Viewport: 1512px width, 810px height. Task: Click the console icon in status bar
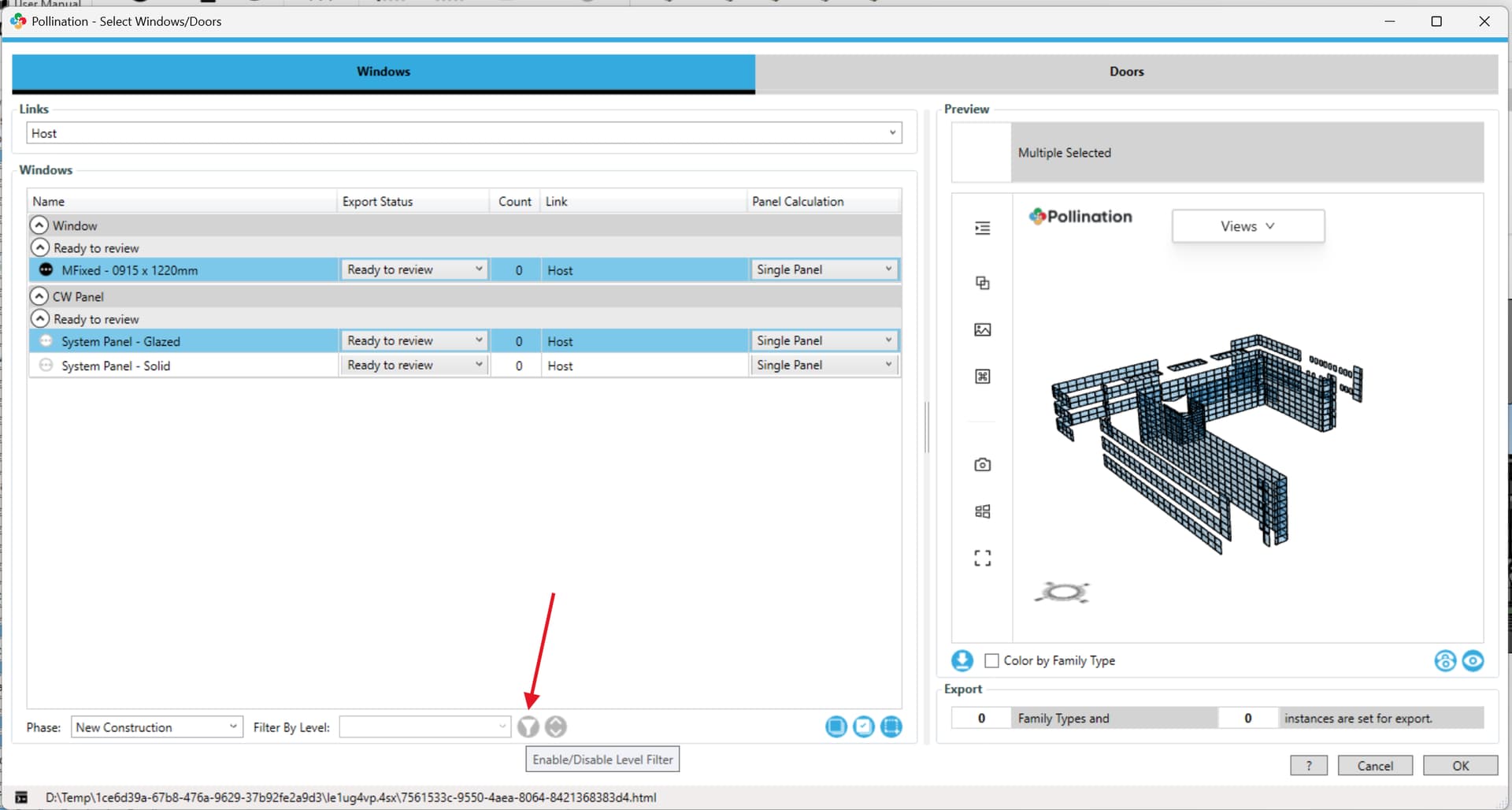21,797
